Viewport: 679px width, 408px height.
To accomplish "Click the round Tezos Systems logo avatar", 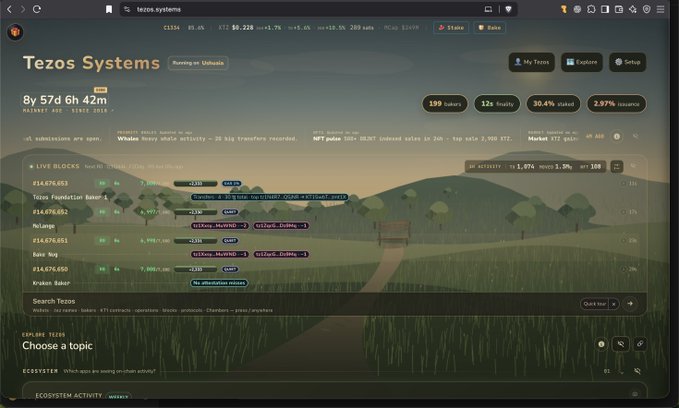I will tap(15, 32).
